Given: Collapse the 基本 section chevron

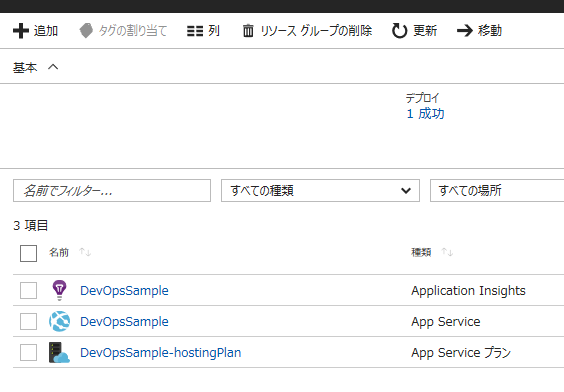Looking at the screenshot, I should [53, 67].
